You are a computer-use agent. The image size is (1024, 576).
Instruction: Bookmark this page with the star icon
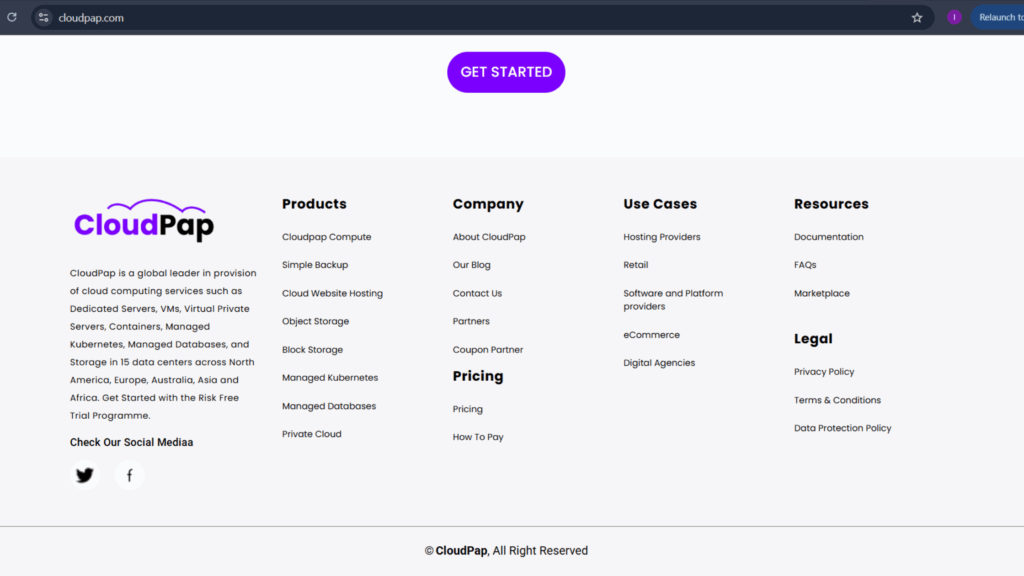(917, 17)
